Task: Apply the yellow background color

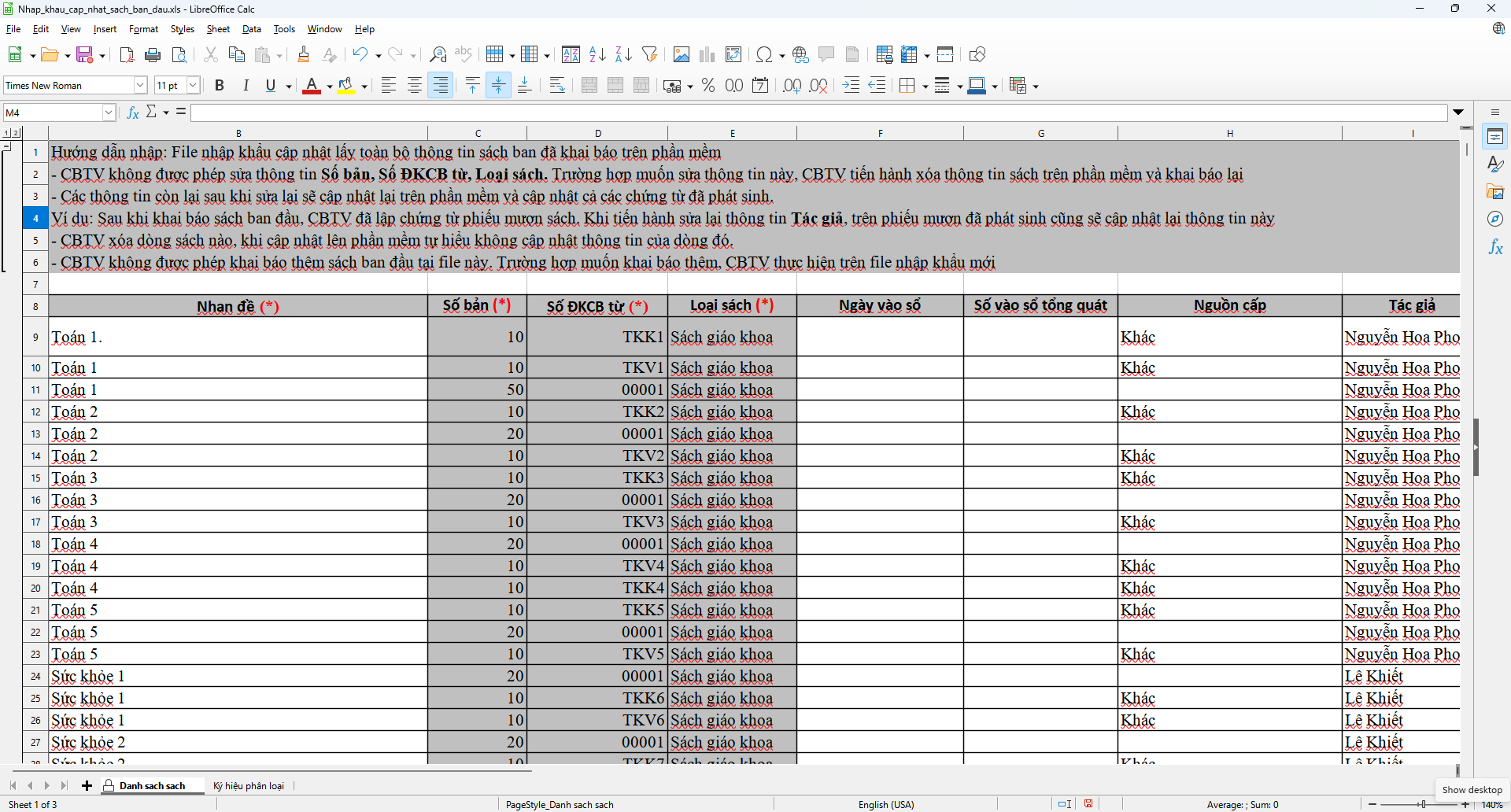Action: [345, 85]
